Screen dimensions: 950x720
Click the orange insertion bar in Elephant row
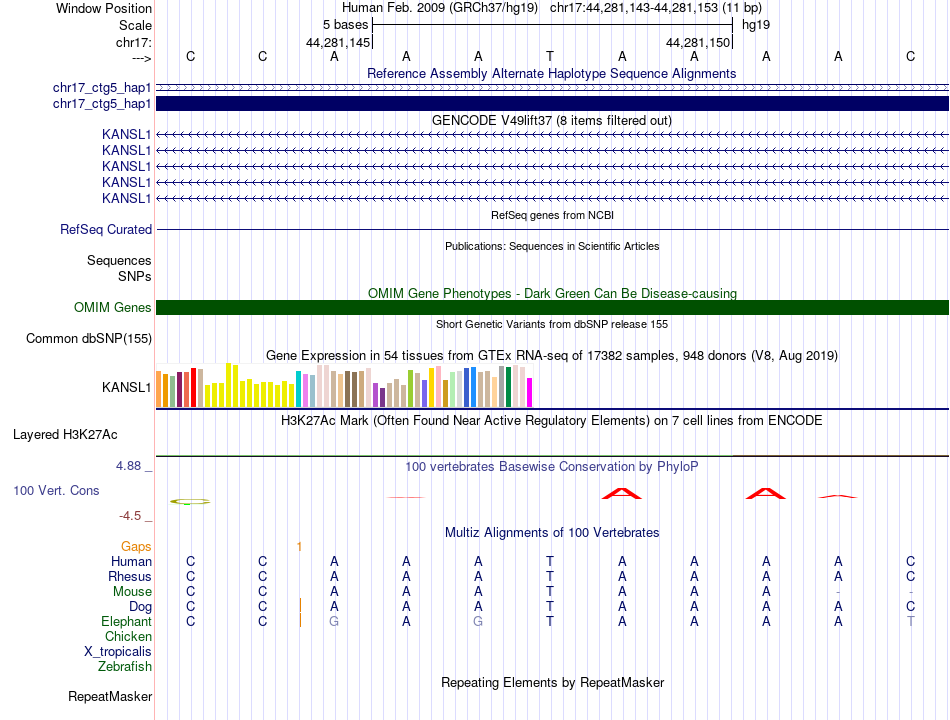[301, 621]
